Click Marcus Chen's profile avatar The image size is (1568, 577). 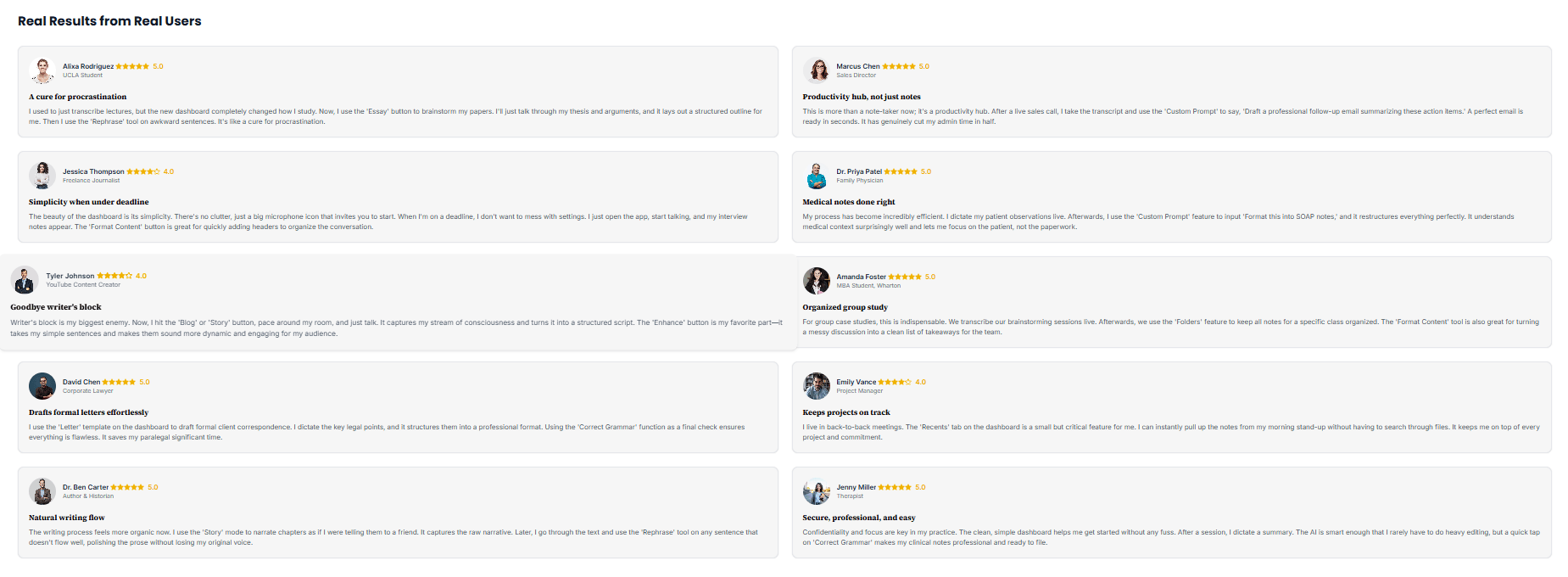tap(817, 70)
